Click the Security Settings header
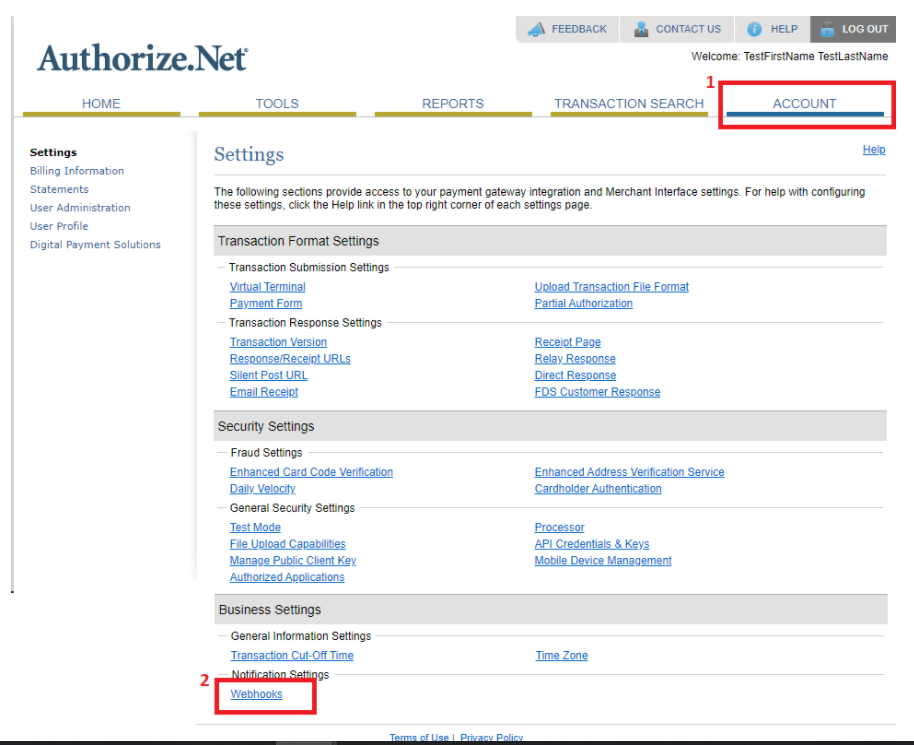Screen dimensions: 914x745 pos(550,426)
